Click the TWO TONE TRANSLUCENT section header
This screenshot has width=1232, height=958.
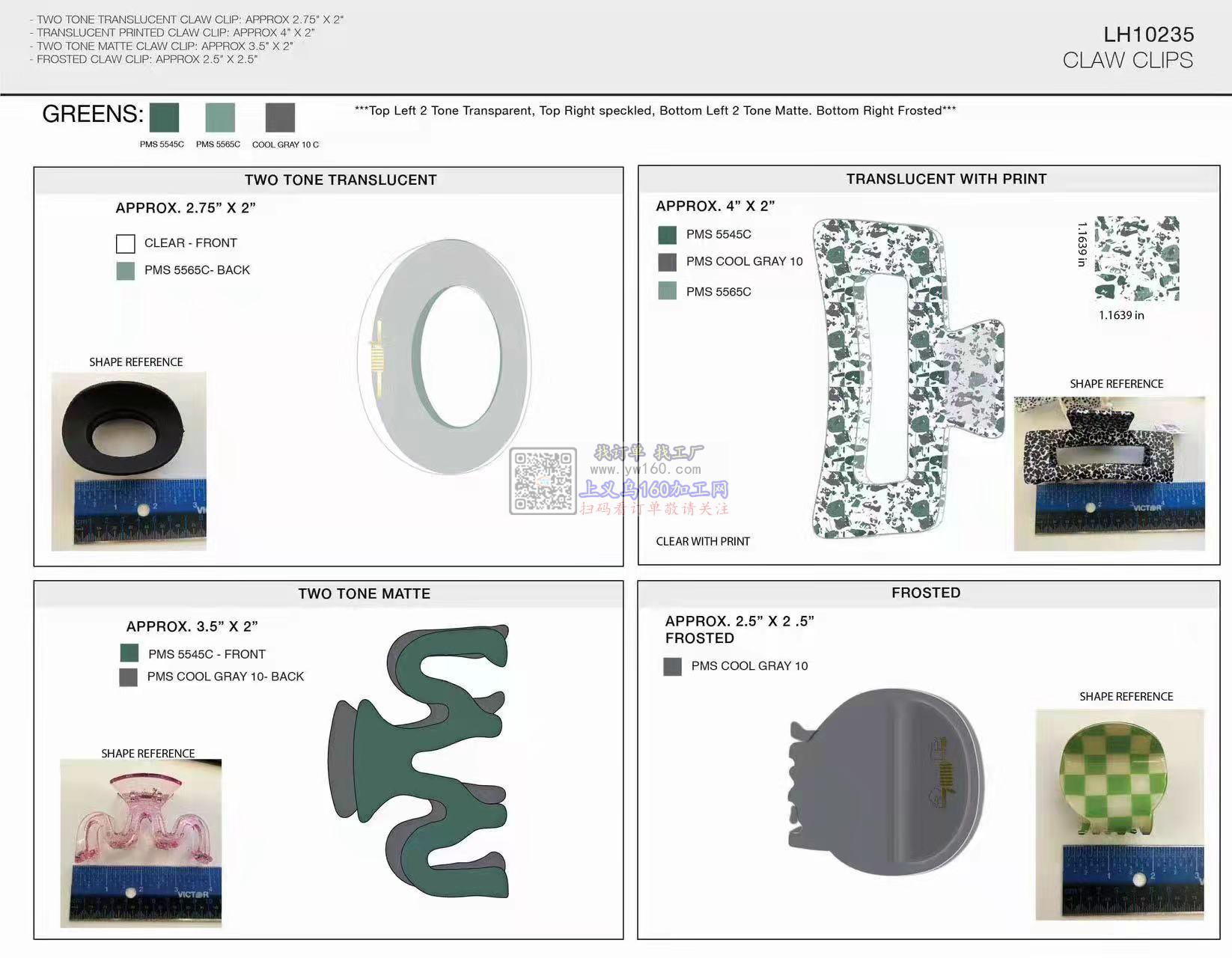pyautogui.click(x=341, y=180)
